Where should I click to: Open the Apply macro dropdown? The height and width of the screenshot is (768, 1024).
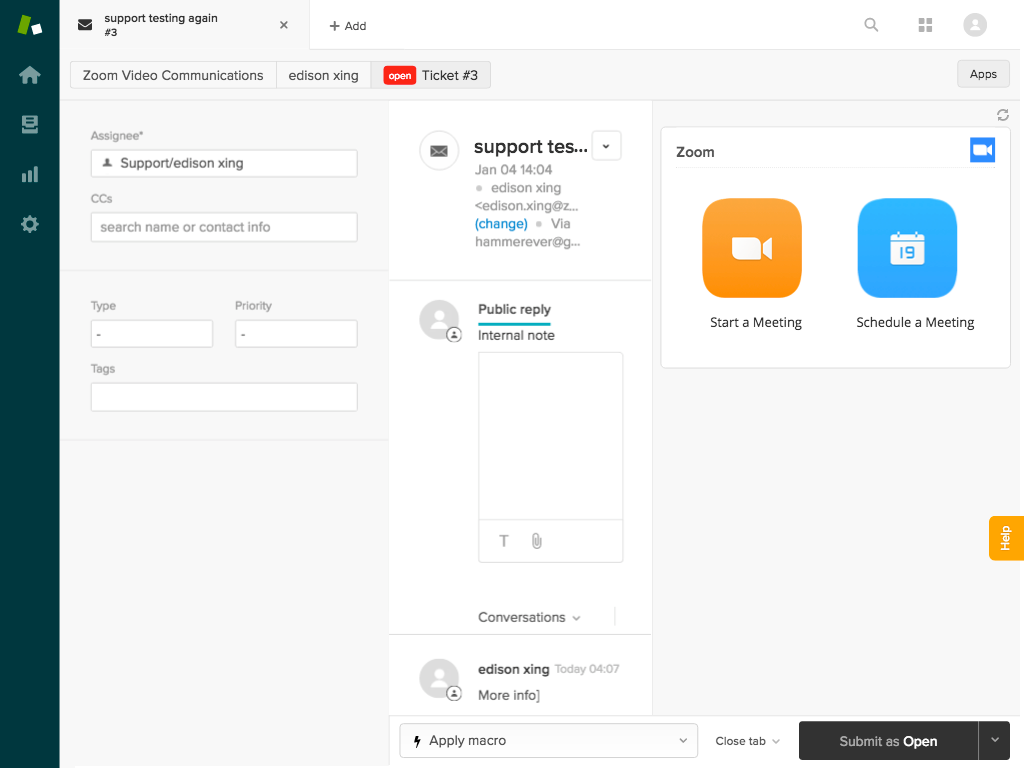click(548, 741)
